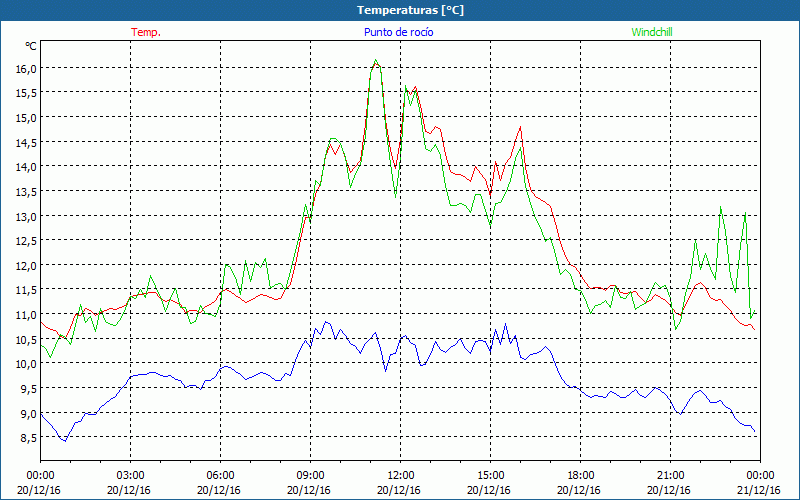Screen dimensions: 800x500
Task: Click the 09:00 time axis label
Action: [x=310, y=476]
